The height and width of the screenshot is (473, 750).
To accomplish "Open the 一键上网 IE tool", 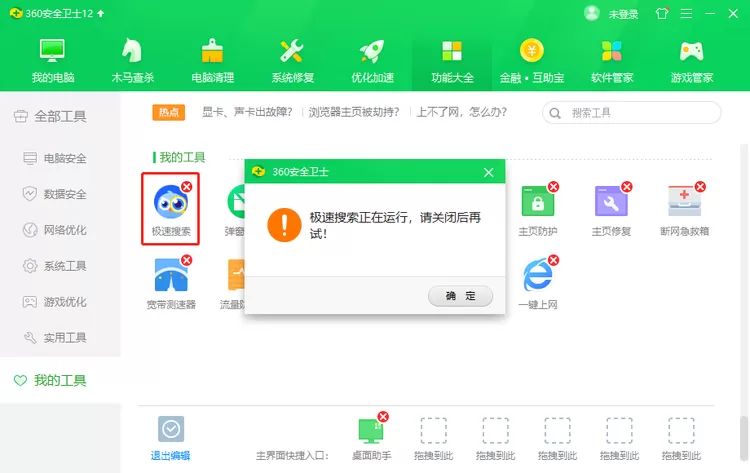I will (538, 275).
